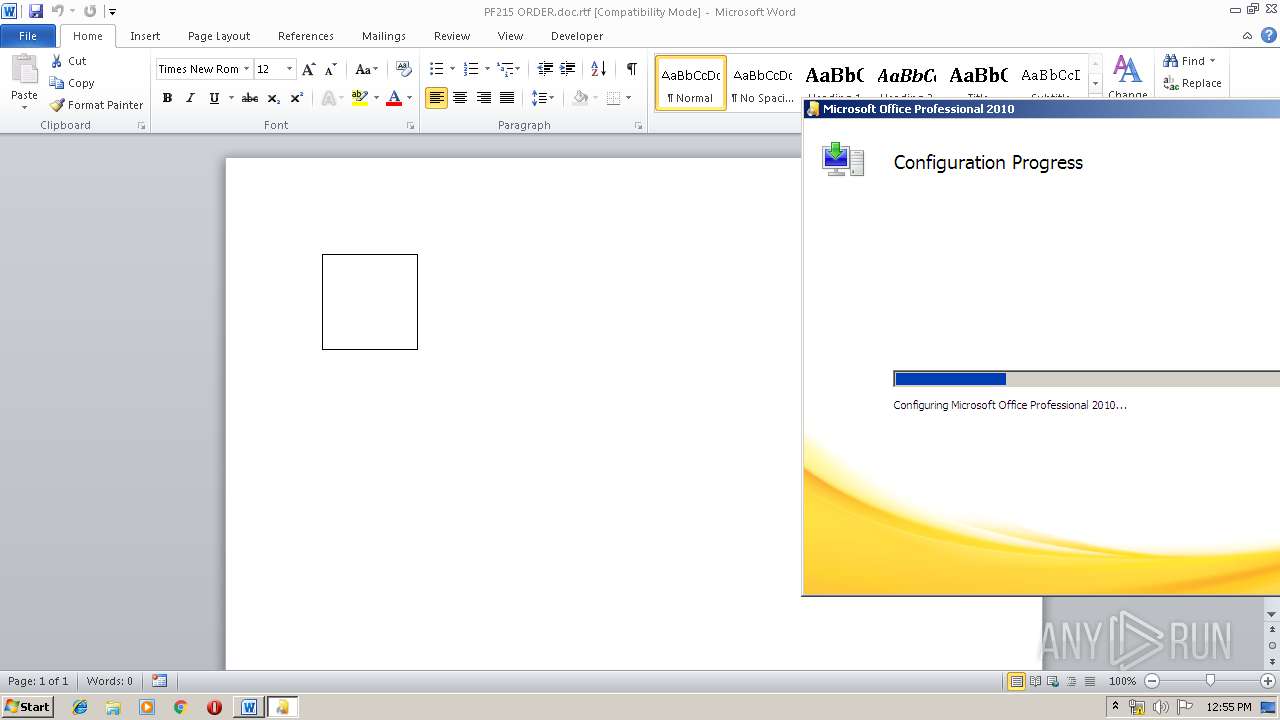Save document from Quick Access toolbar
The height and width of the screenshot is (720, 1280).
coord(36,11)
